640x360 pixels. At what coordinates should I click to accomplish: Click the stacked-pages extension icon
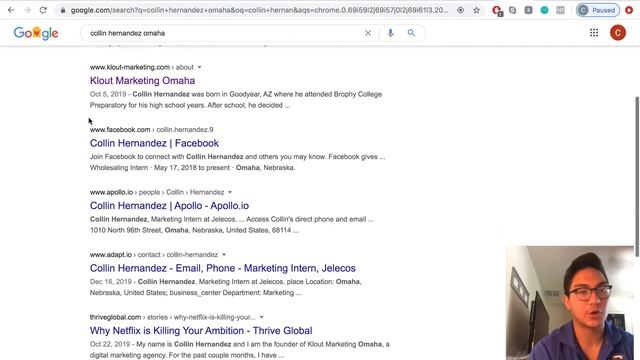pos(513,10)
